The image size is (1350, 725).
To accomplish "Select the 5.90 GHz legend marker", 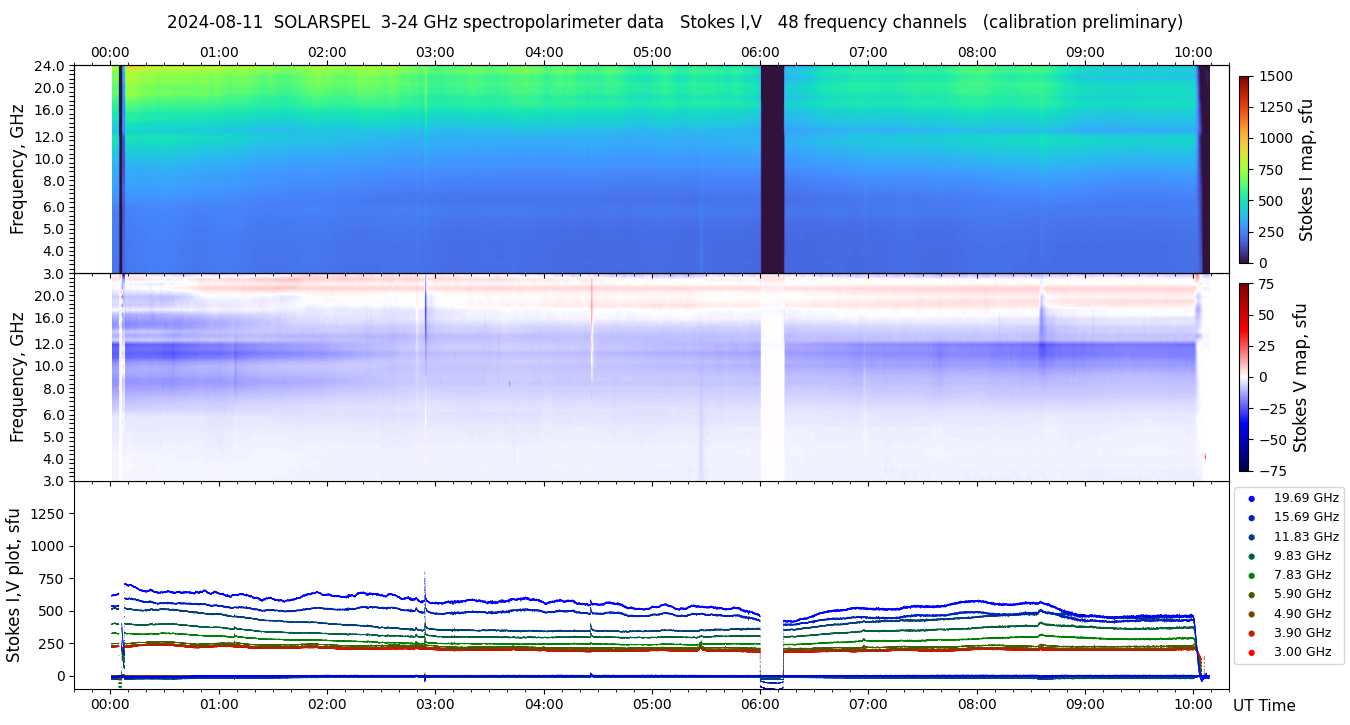I will tap(1251, 594).
